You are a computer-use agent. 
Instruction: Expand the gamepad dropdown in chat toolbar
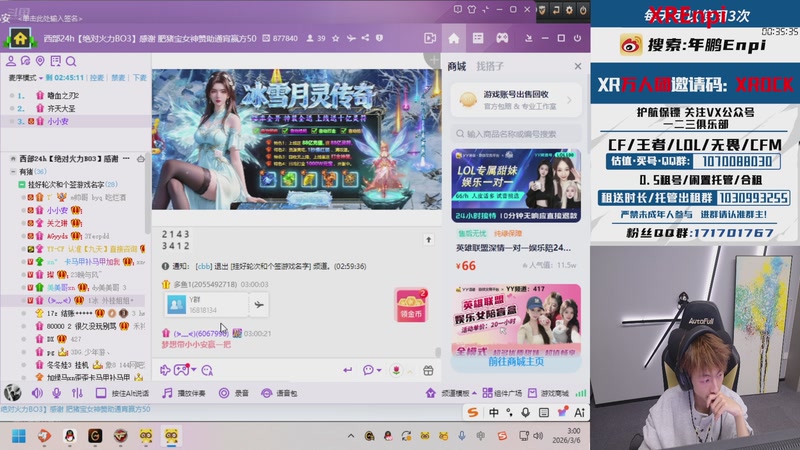click(194, 370)
